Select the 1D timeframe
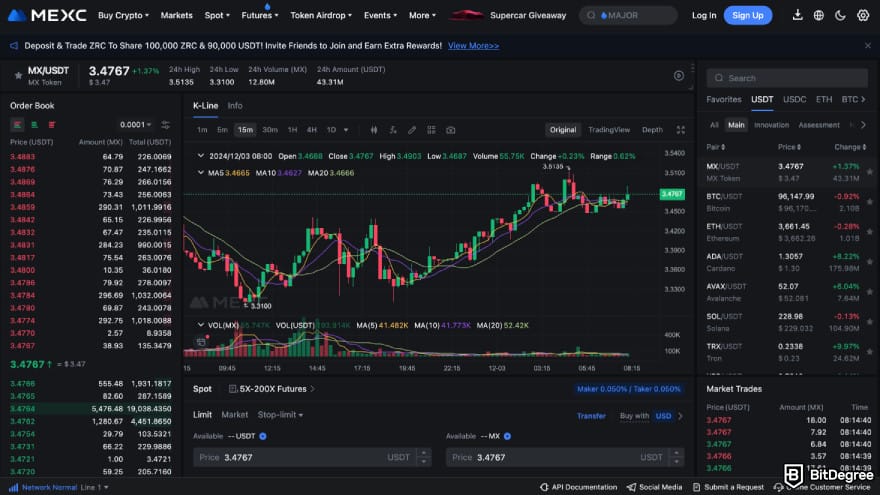 tap(331, 130)
